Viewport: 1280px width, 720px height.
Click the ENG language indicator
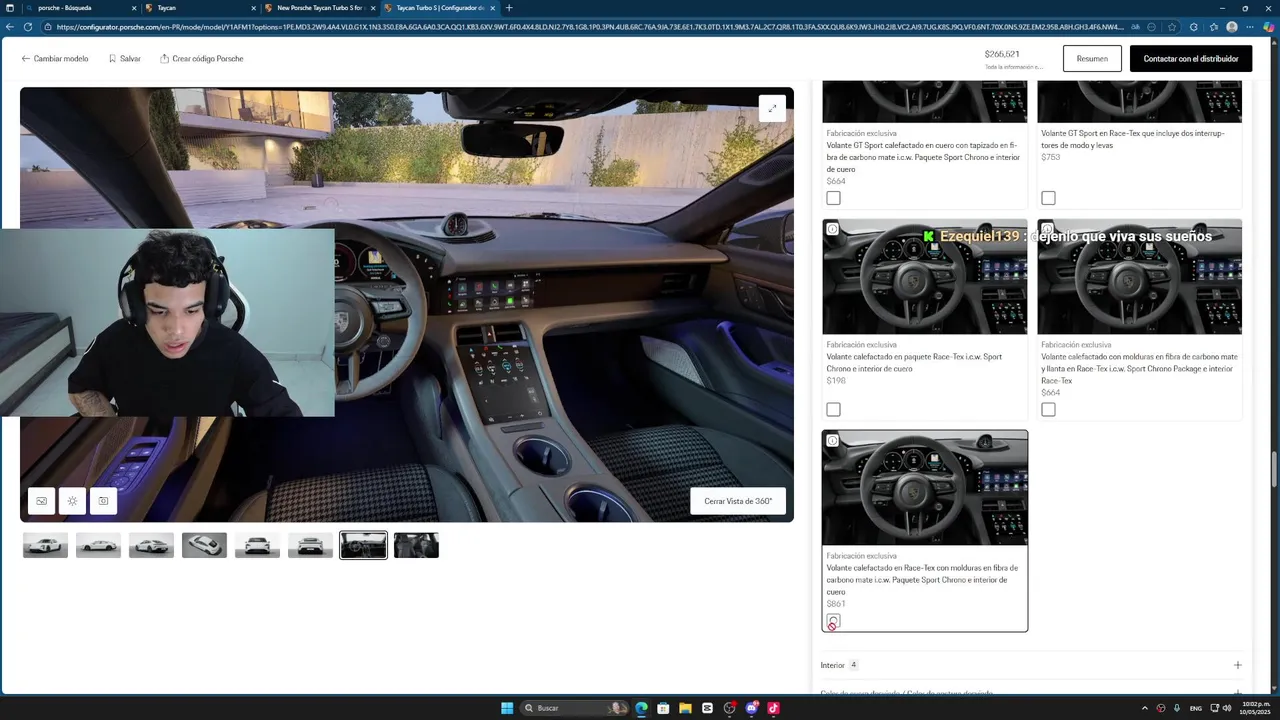1195,708
